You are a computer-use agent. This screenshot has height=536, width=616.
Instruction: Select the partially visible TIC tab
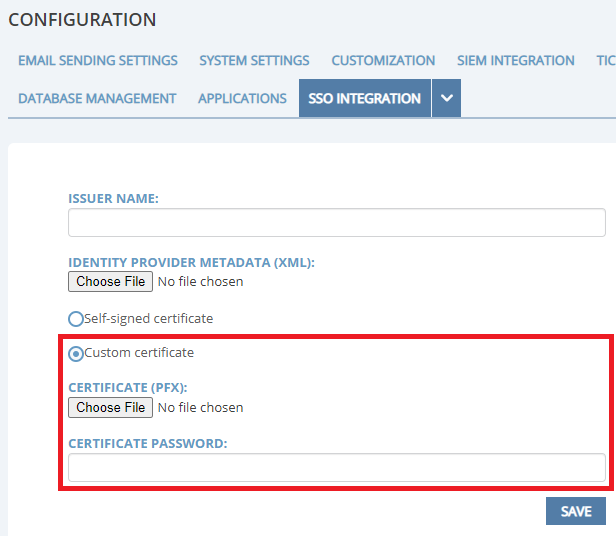click(x=605, y=60)
